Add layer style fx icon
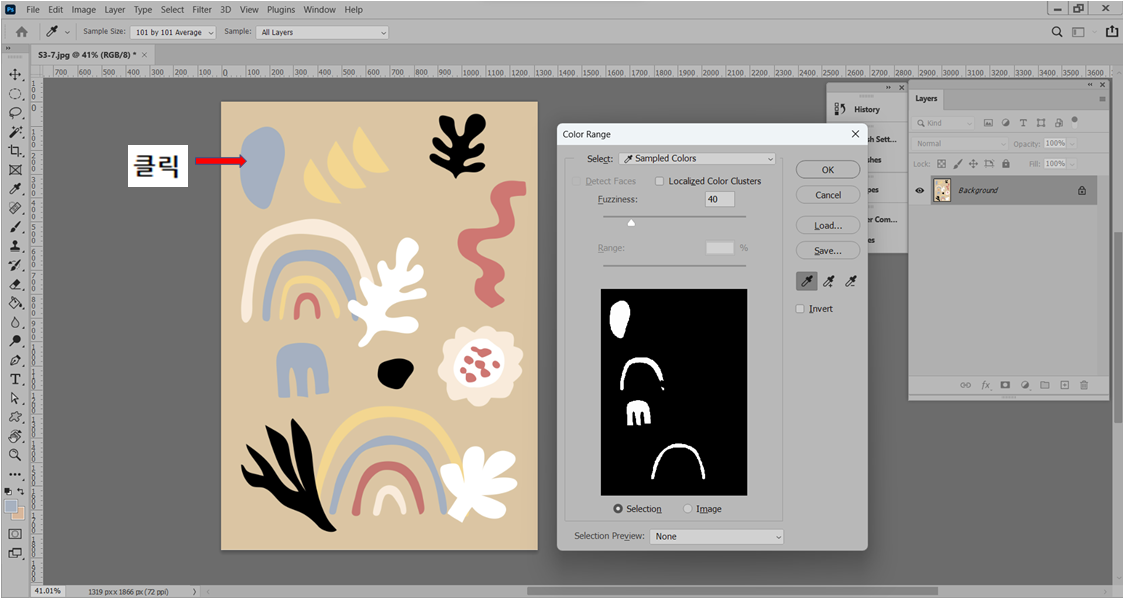This screenshot has width=1124, height=599. click(x=986, y=385)
